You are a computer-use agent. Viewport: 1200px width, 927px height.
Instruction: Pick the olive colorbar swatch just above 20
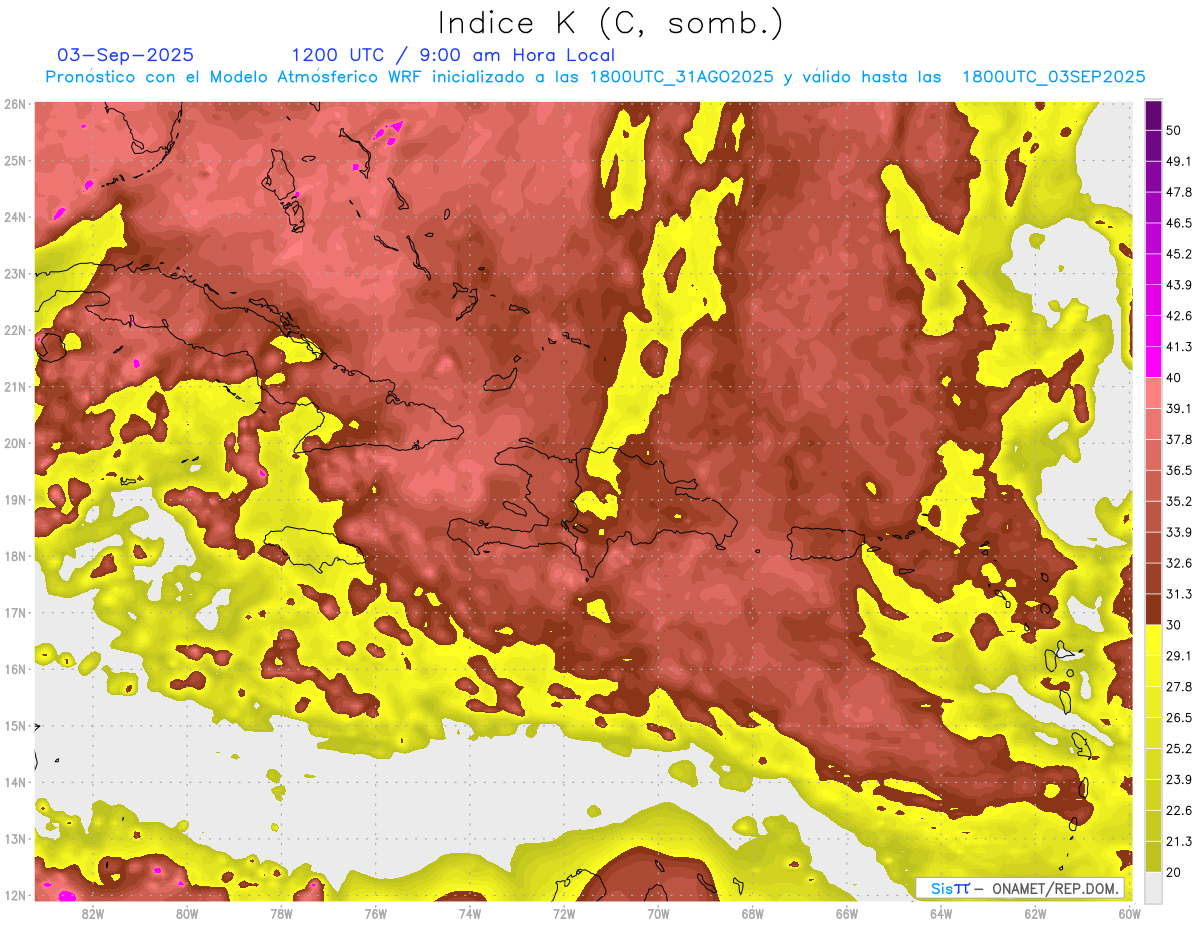point(1153,857)
